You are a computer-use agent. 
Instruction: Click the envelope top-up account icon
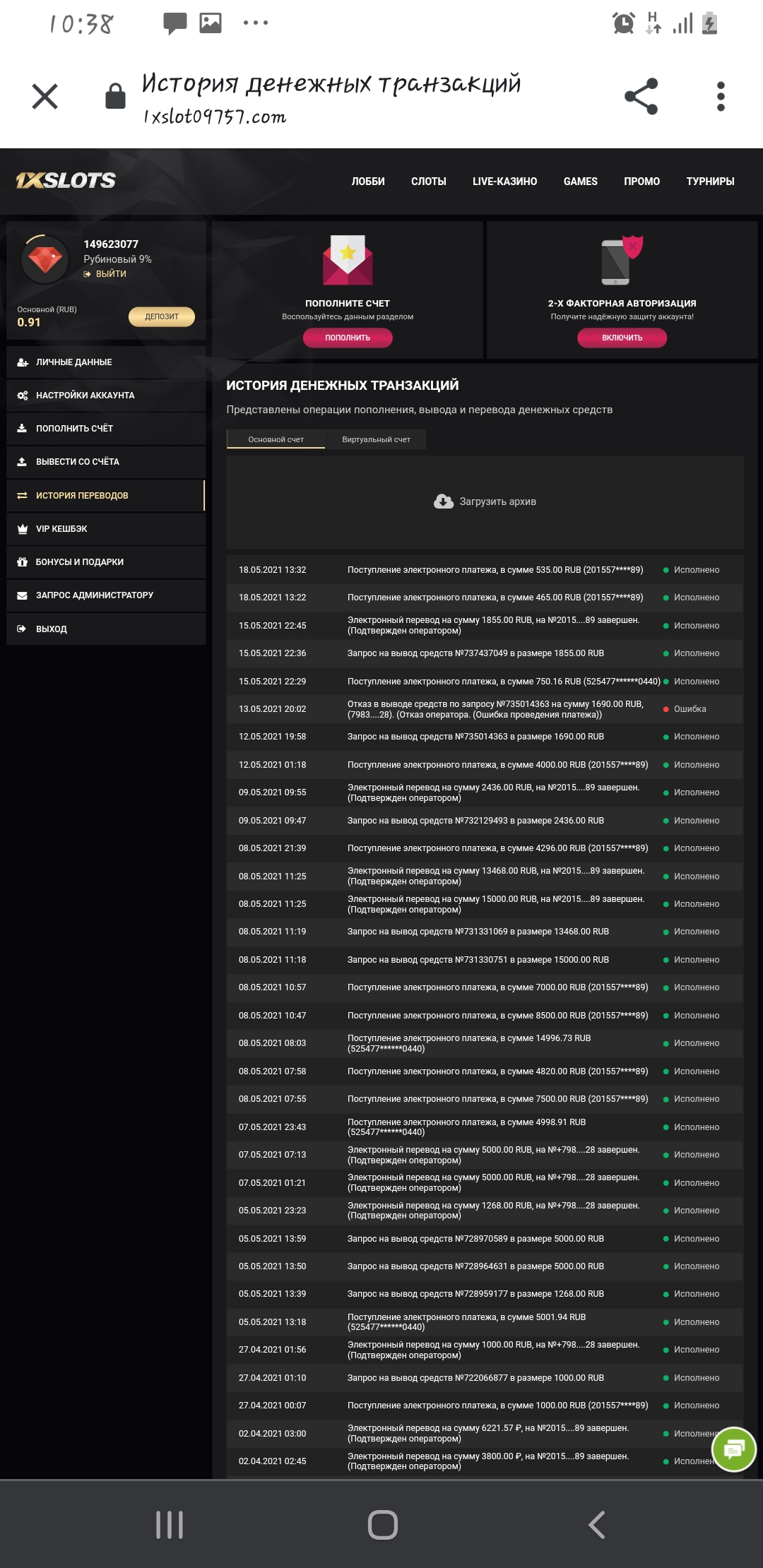click(x=348, y=260)
